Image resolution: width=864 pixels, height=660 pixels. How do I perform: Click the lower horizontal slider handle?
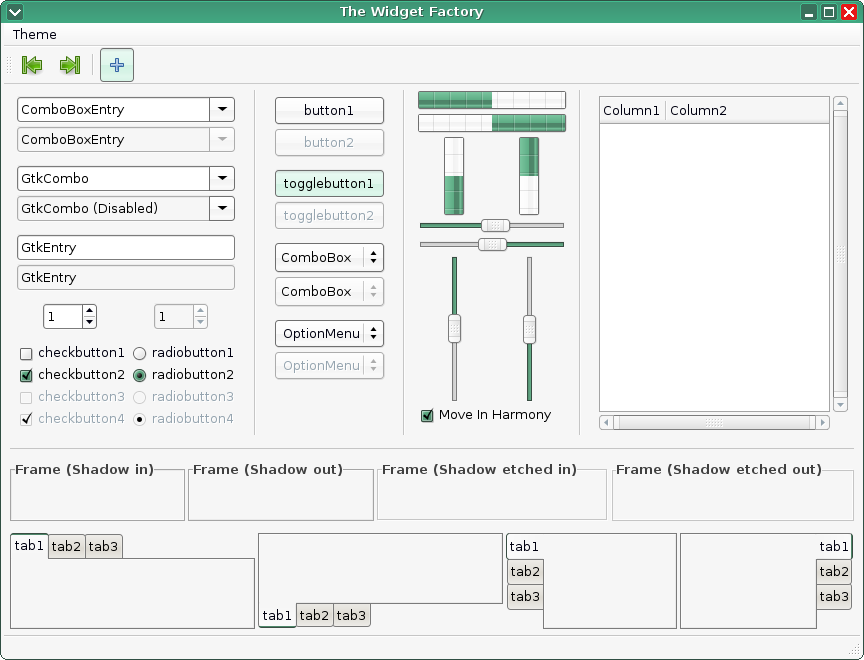pyautogui.click(x=492, y=244)
